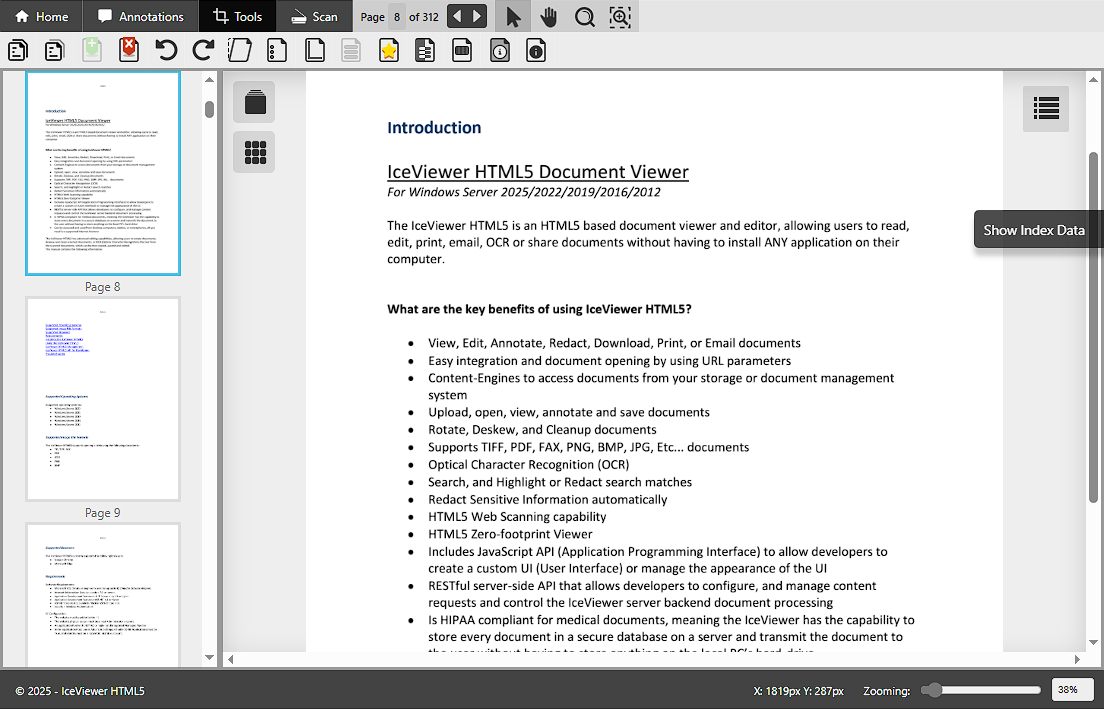Click the red X delete page icon
Screen dimensions: 1104x709
coord(129,50)
